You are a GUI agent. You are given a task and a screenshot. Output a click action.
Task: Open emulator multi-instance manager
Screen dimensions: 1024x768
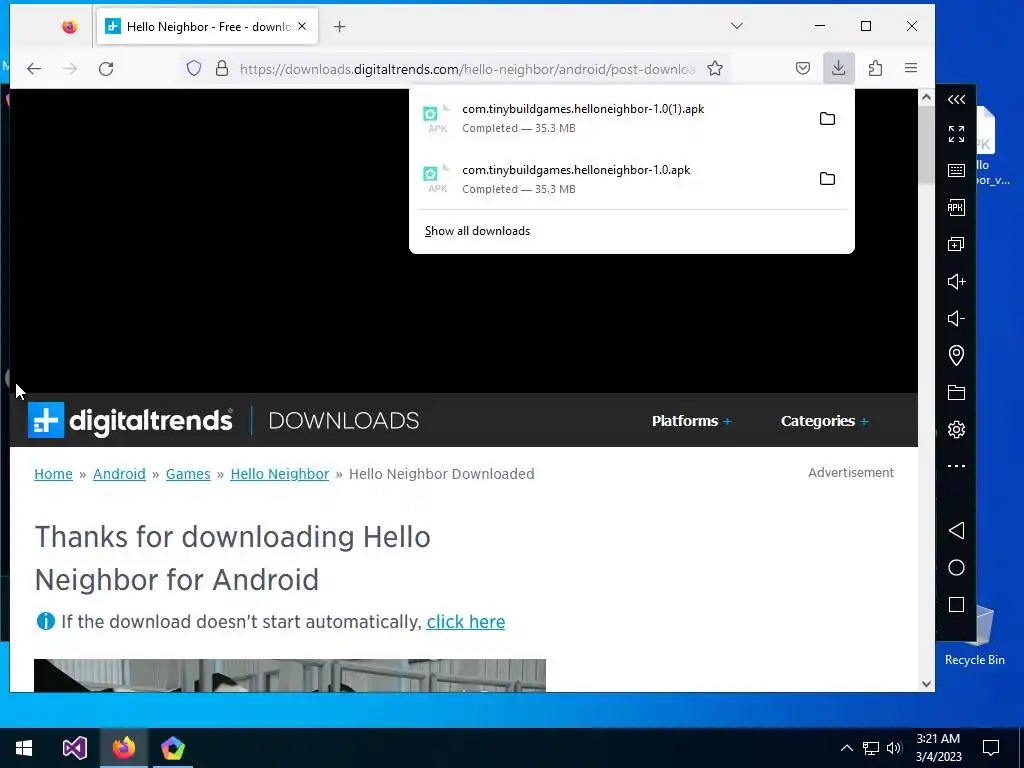(956, 244)
